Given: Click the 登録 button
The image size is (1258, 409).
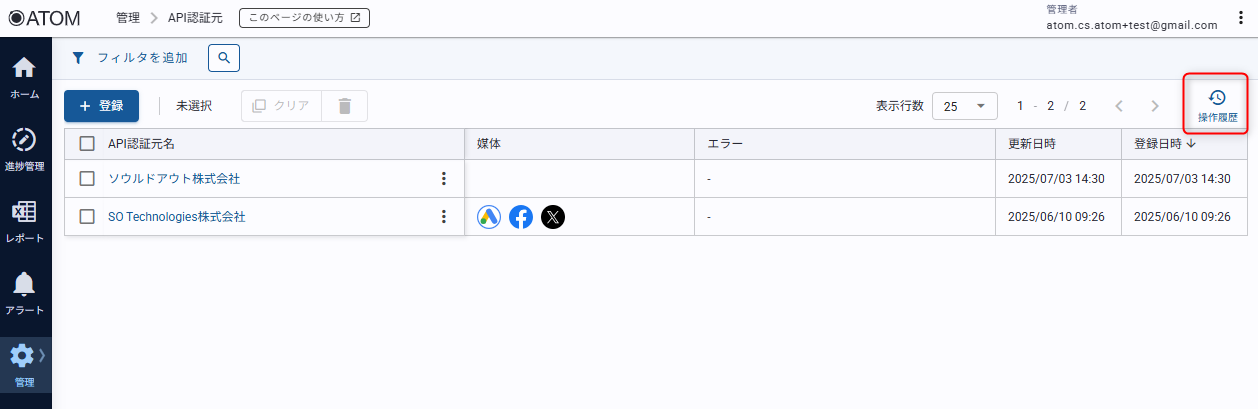Looking at the screenshot, I should point(101,106).
